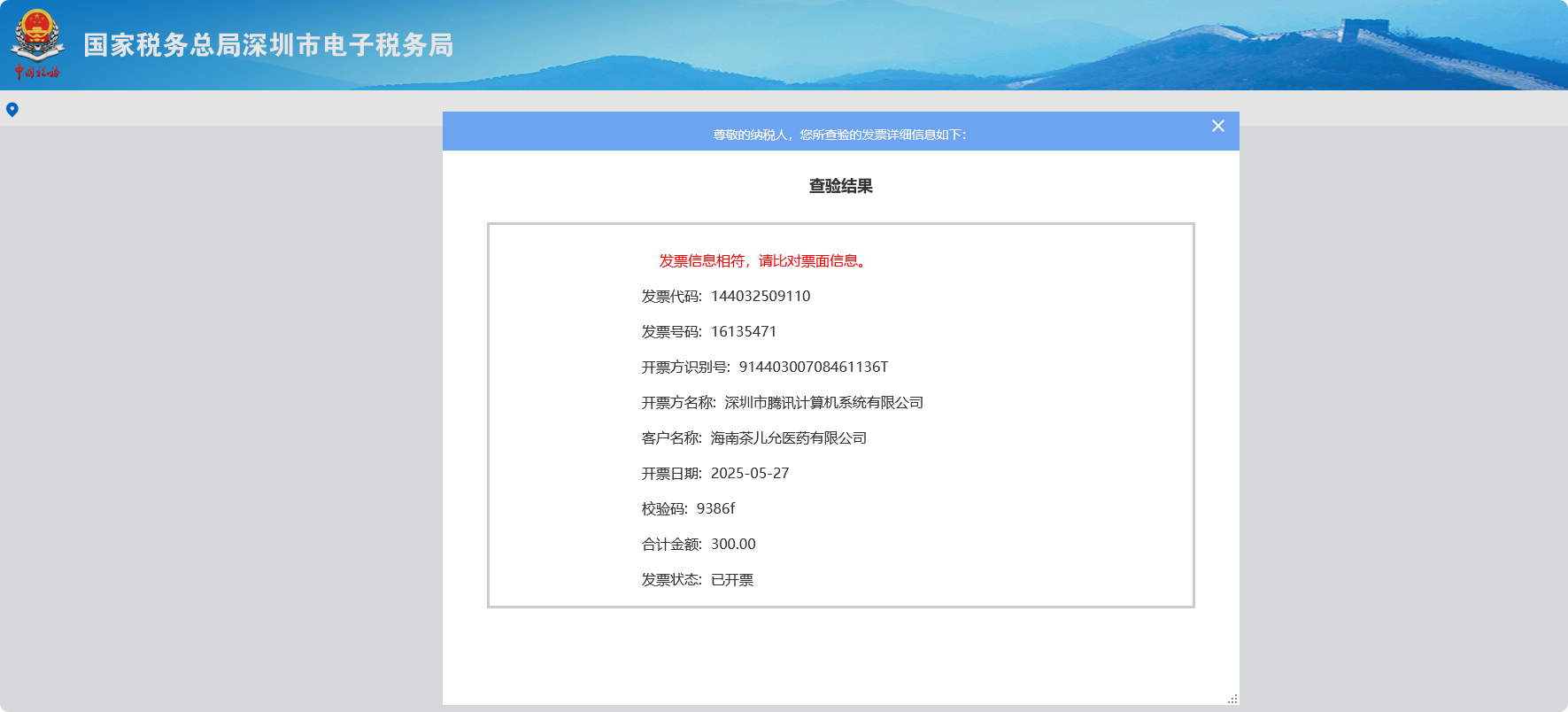This screenshot has height=712, width=1568.
Task: Click the blue location pin icon
Action: click(x=12, y=110)
